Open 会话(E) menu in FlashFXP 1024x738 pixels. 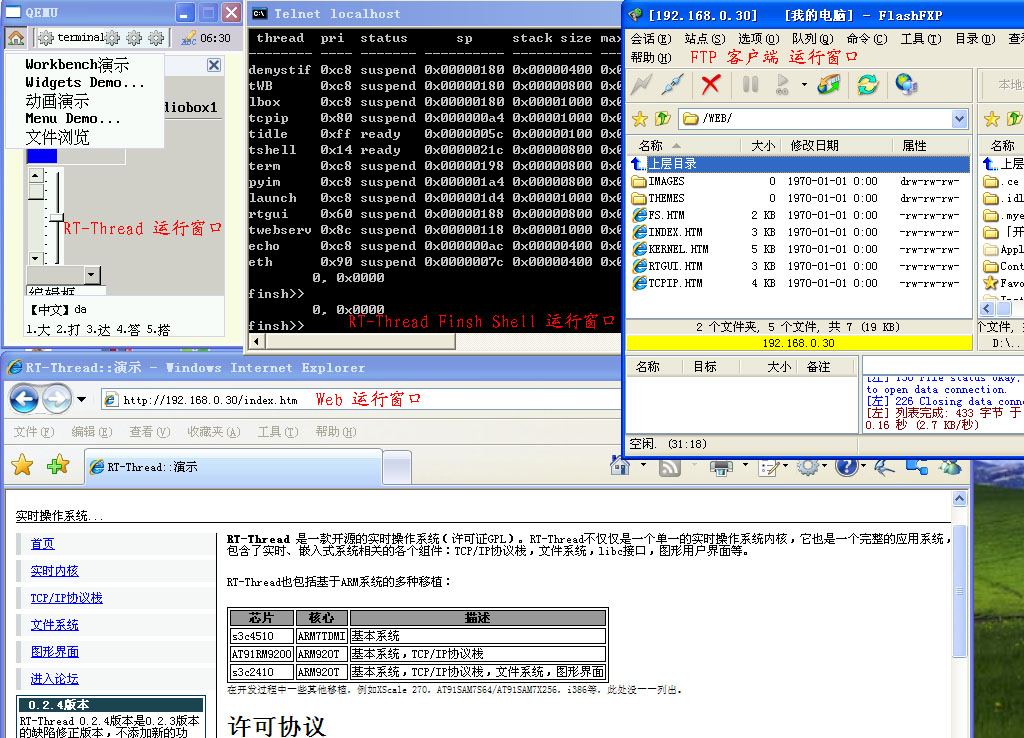pyautogui.click(x=650, y=39)
